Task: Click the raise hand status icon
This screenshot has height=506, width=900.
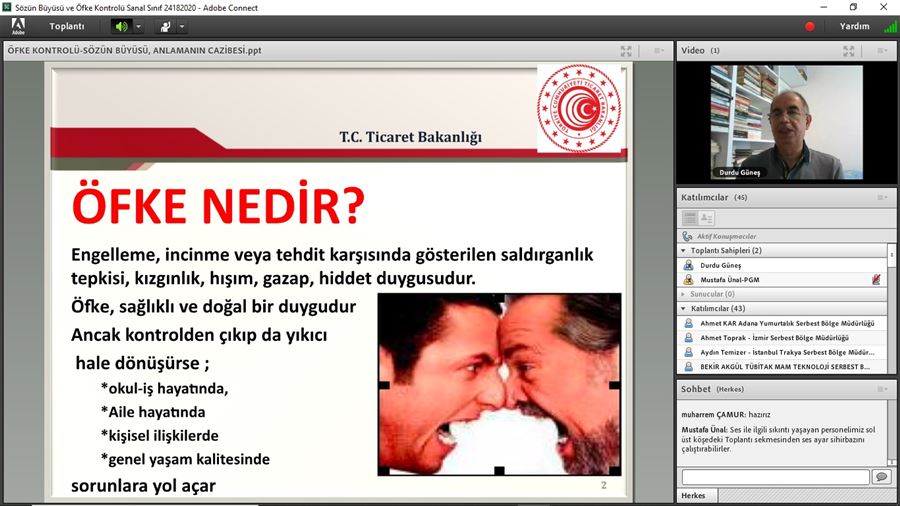Action: 166,26
